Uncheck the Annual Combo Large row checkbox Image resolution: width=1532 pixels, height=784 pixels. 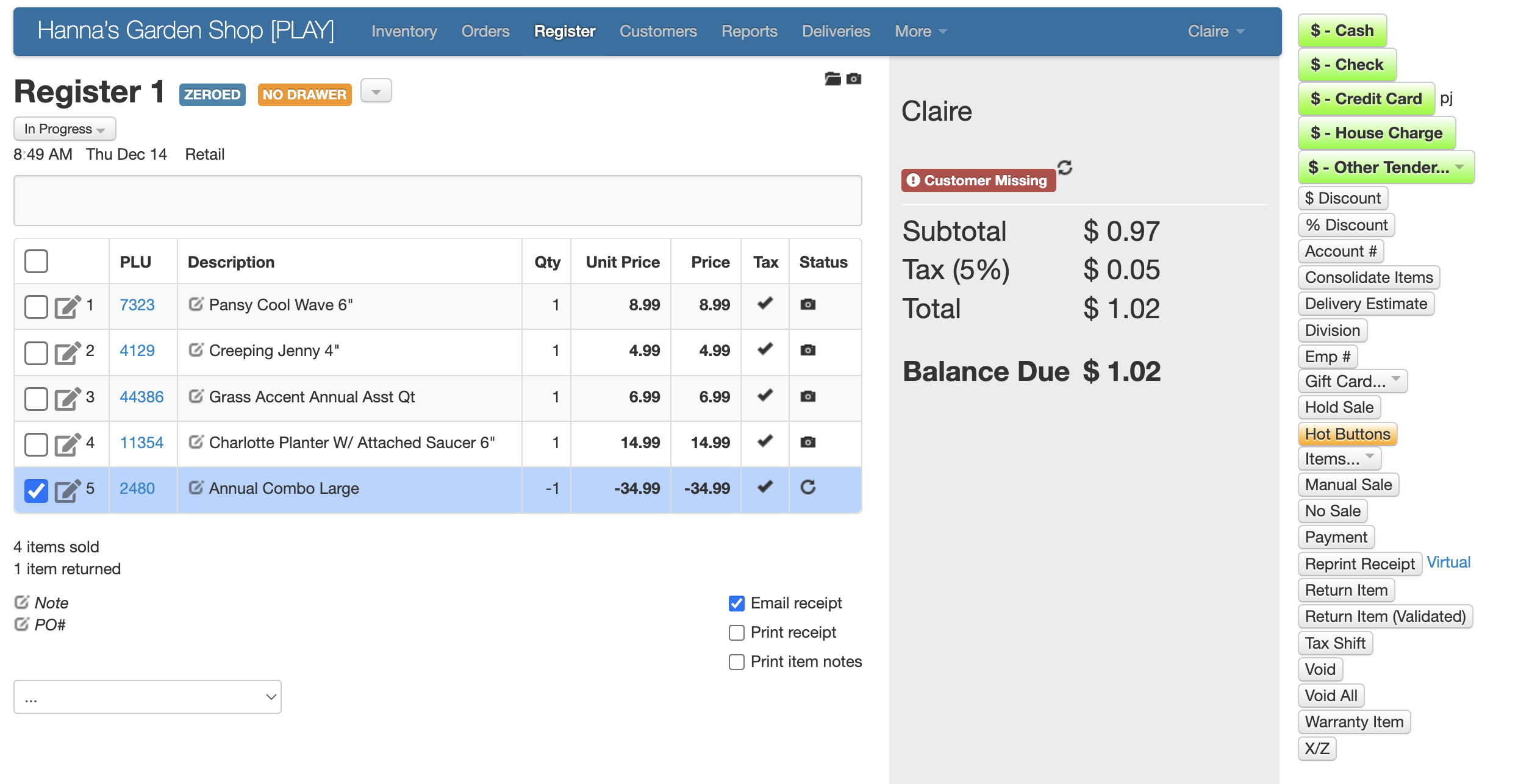pyautogui.click(x=36, y=490)
